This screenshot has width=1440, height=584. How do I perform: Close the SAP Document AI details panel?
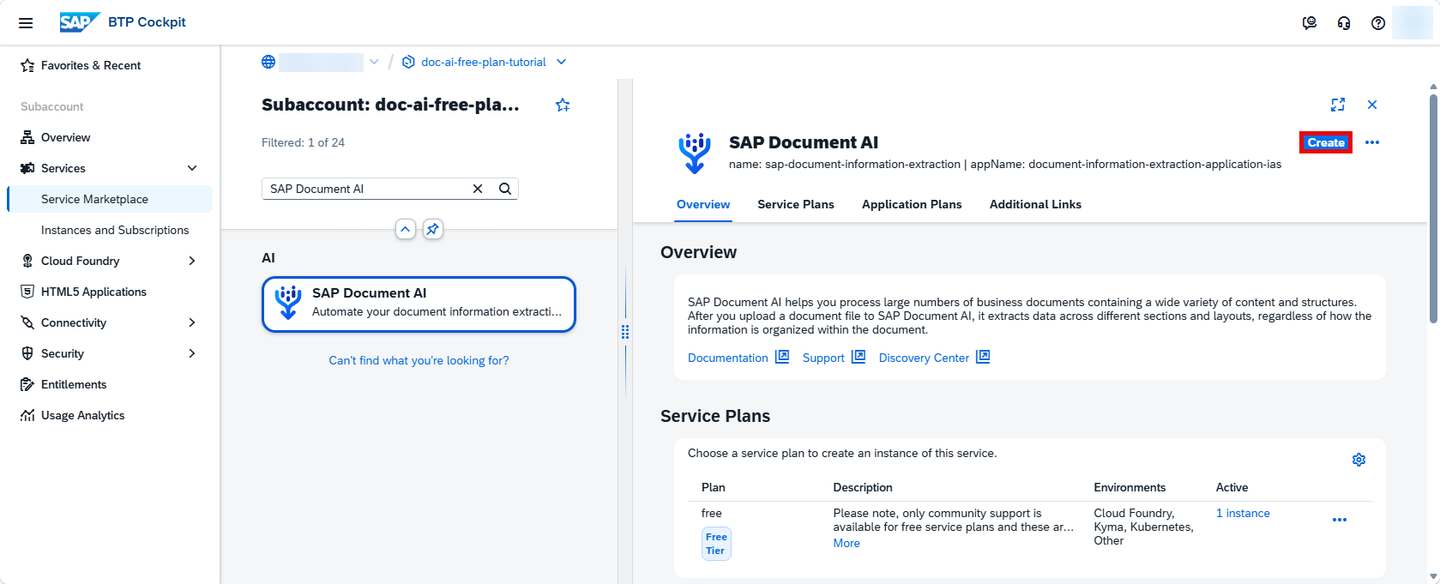[1372, 105]
